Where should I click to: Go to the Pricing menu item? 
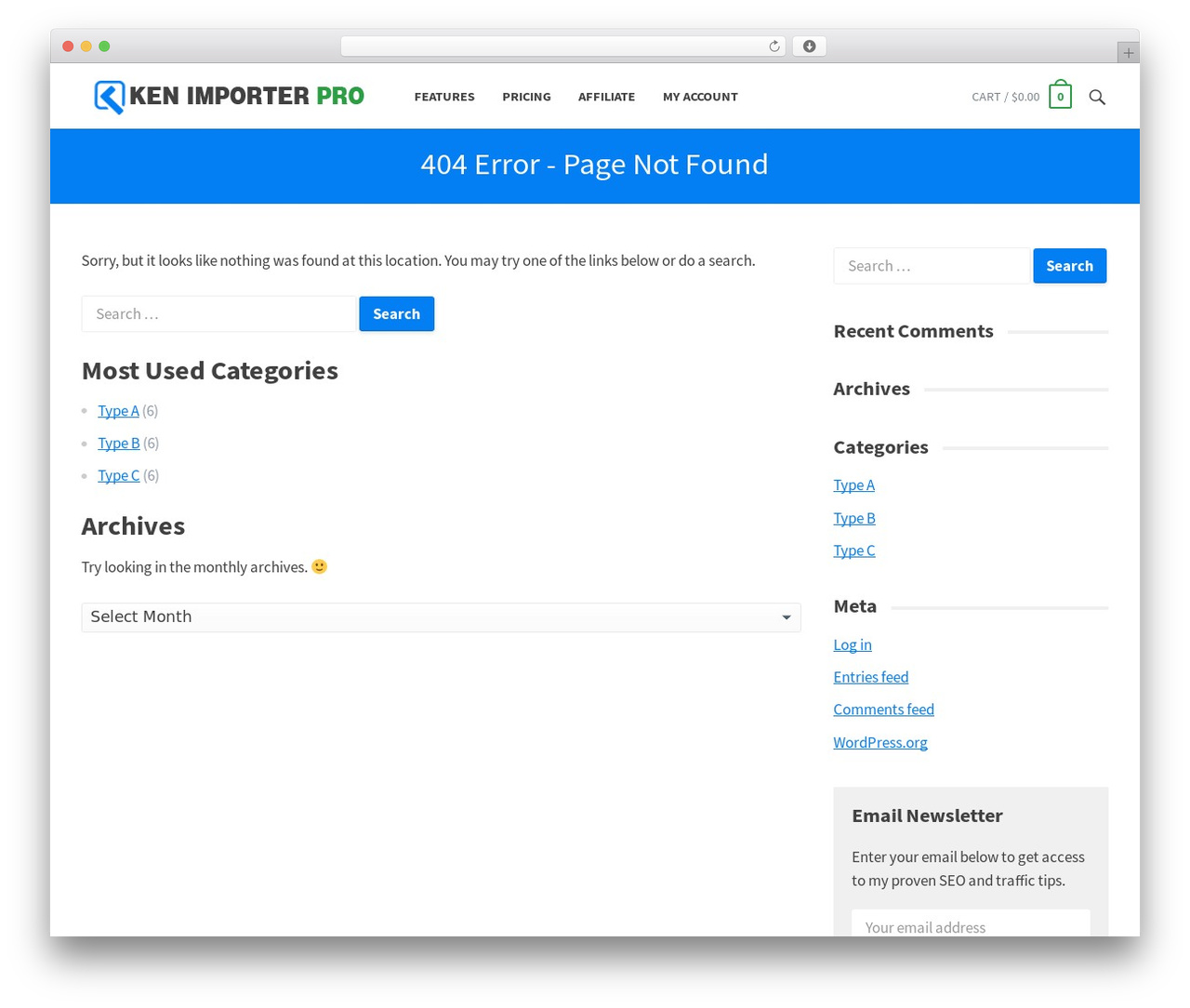pyautogui.click(x=526, y=97)
